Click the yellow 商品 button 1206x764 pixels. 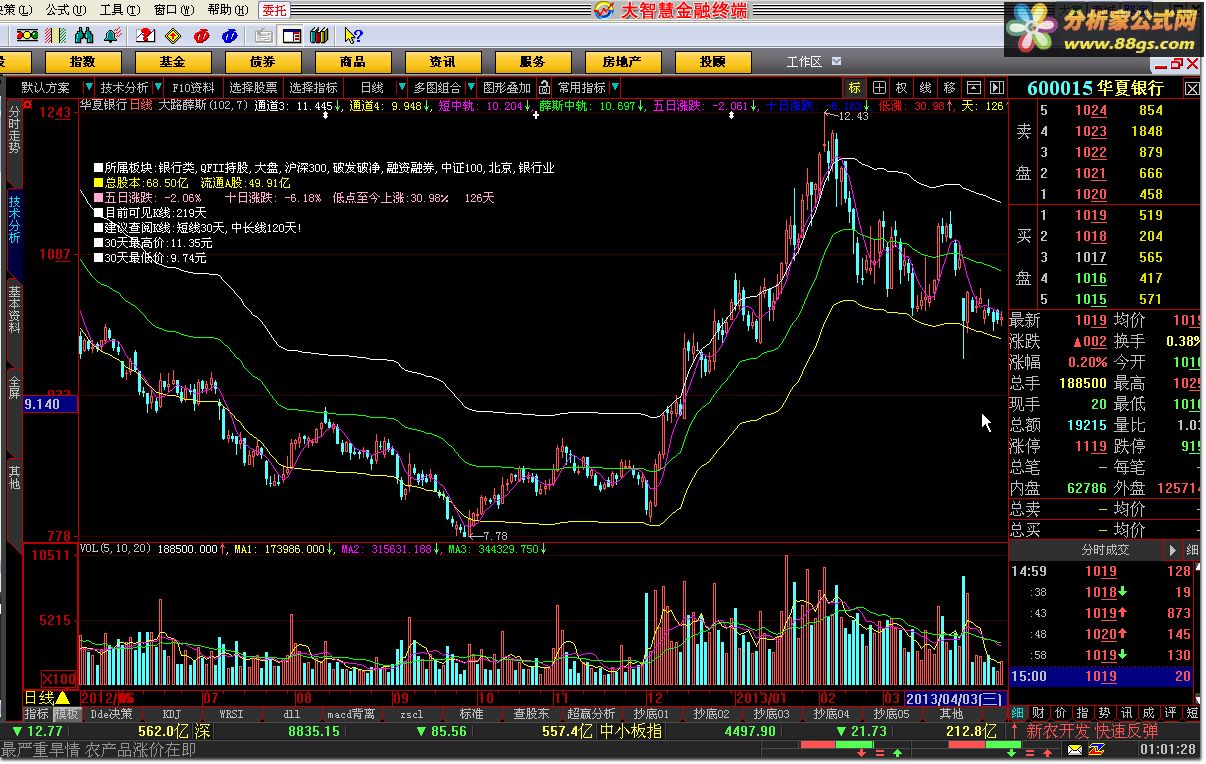[353, 62]
